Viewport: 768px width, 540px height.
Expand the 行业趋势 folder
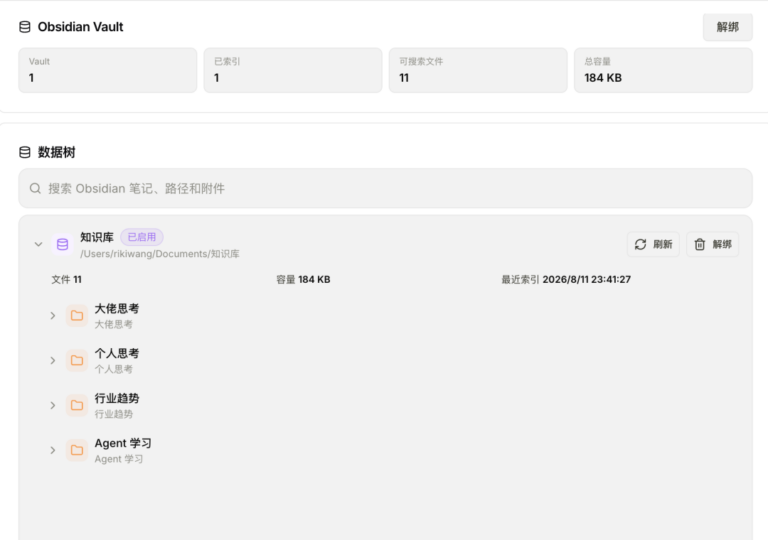[x=53, y=405]
